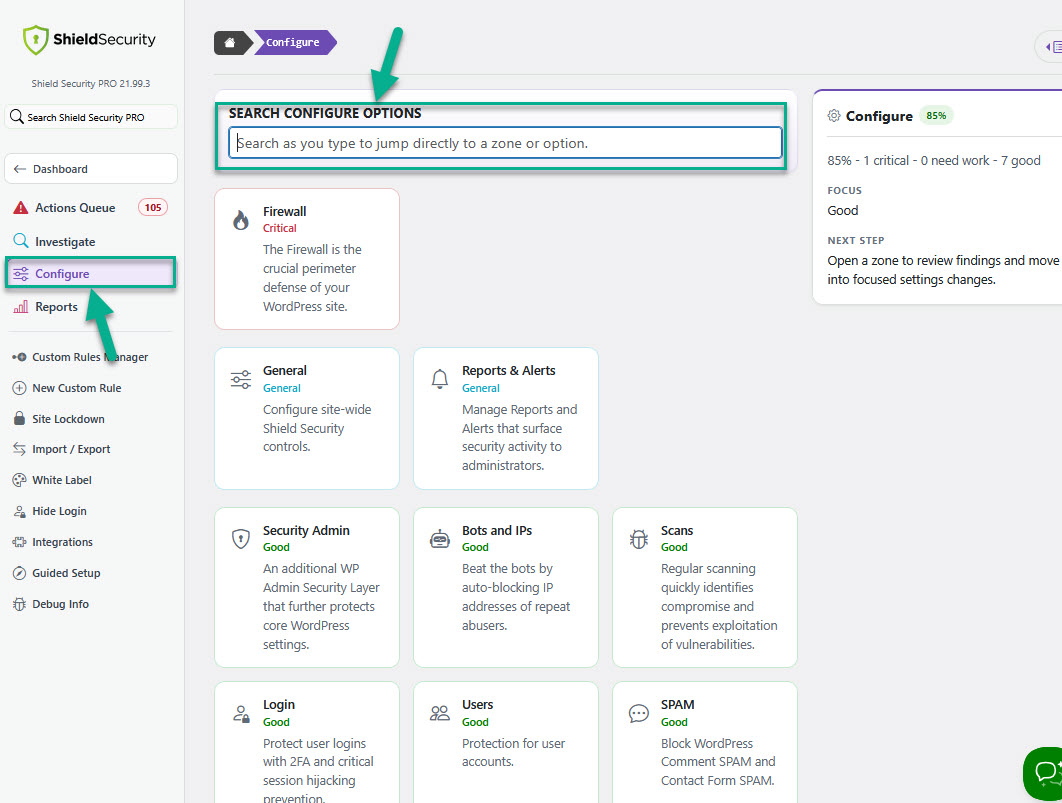Open the green chat support widget
Image resolution: width=1062 pixels, height=803 pixels.
(x=1045, y=773)
